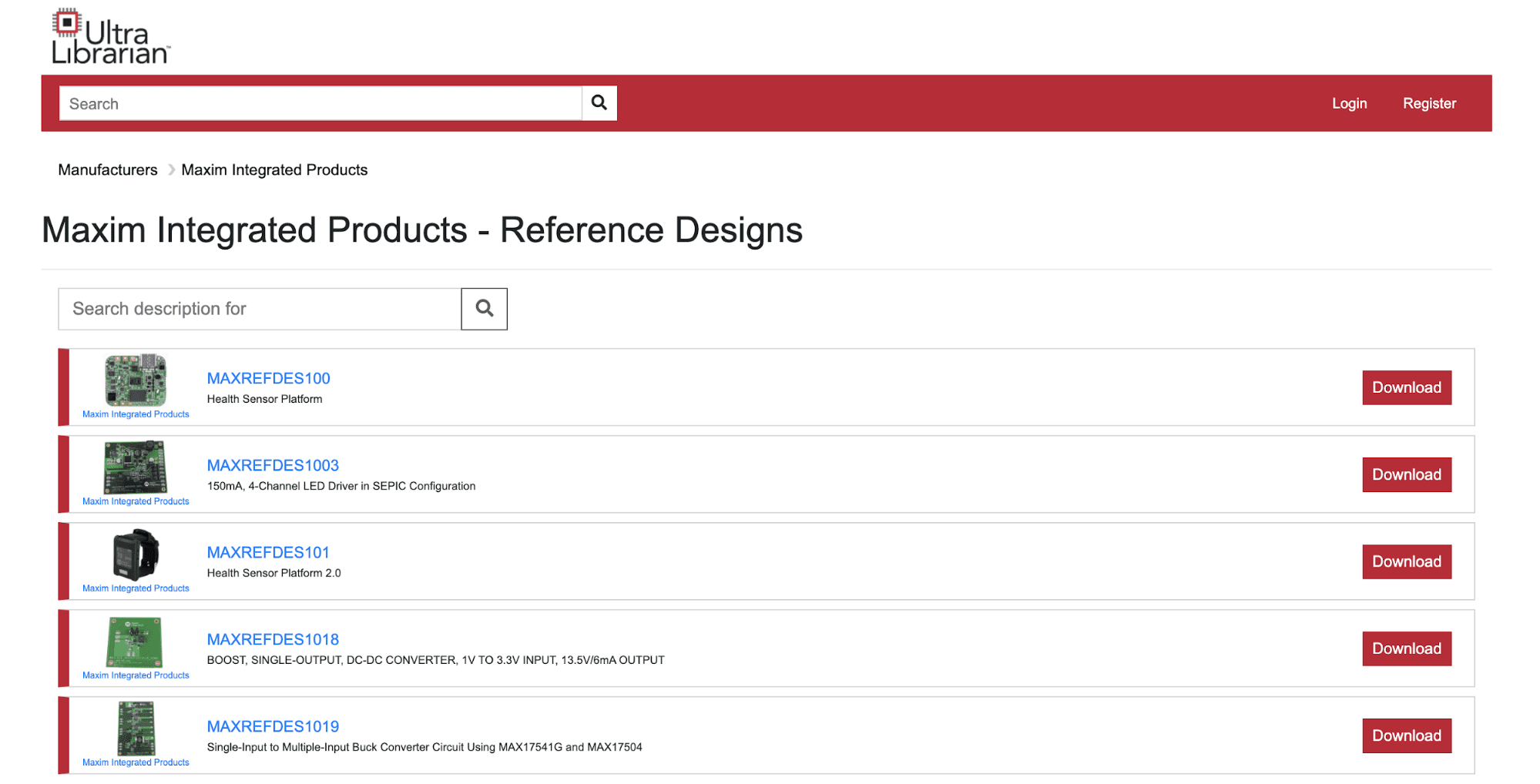Download the MAXREFDES100 design
1540x784 pixels.
click(x=1406, y=387)
